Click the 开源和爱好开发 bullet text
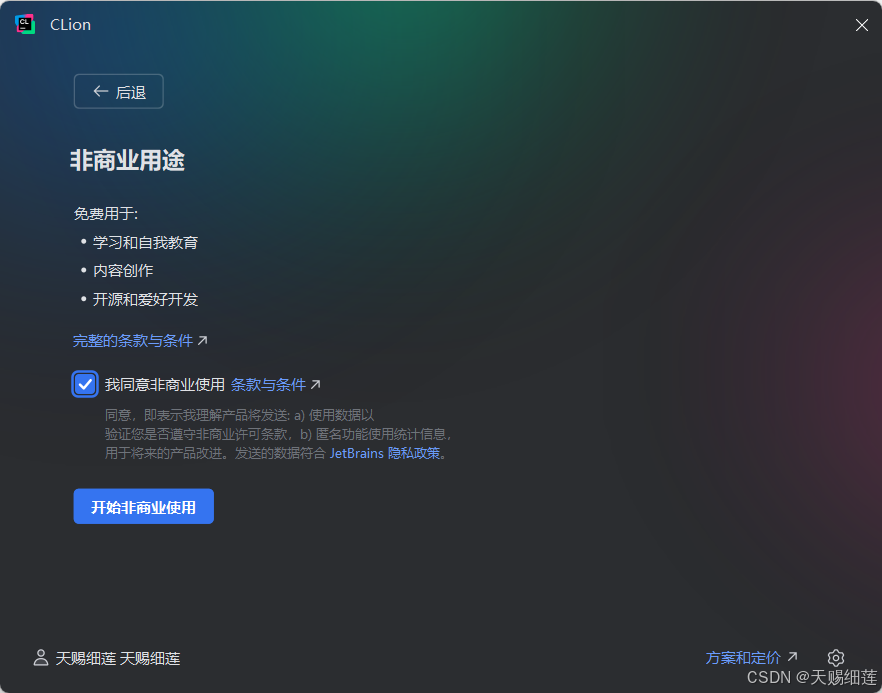Screen dimensions: 882x693 (145, 299)
